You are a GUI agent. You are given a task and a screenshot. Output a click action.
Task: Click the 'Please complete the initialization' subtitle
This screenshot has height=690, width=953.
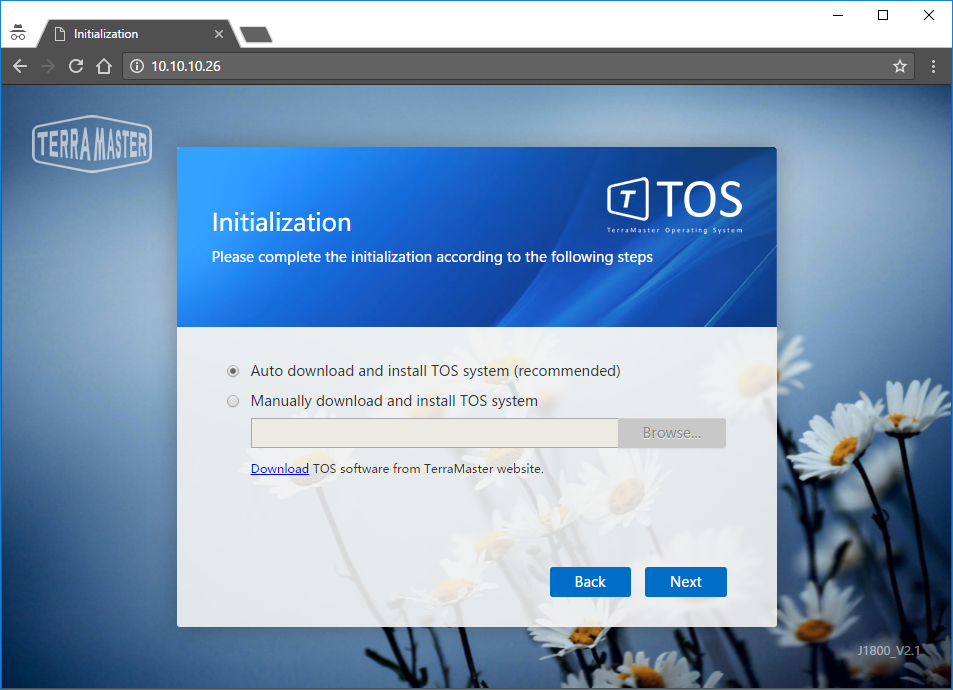tap(432, 257)
